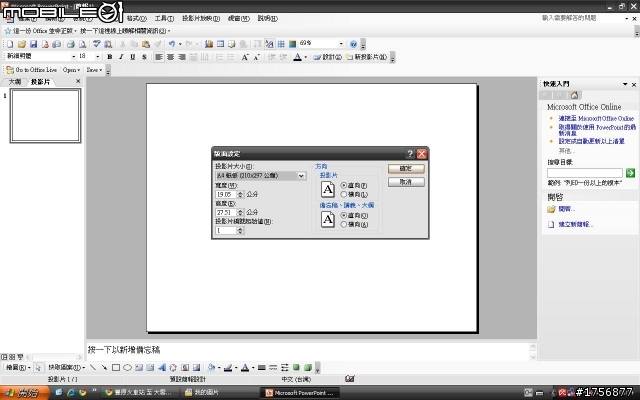Pick the Oval tool in the drawing toolbar
This screenshot has height=400, width=640.
[127, 368]
